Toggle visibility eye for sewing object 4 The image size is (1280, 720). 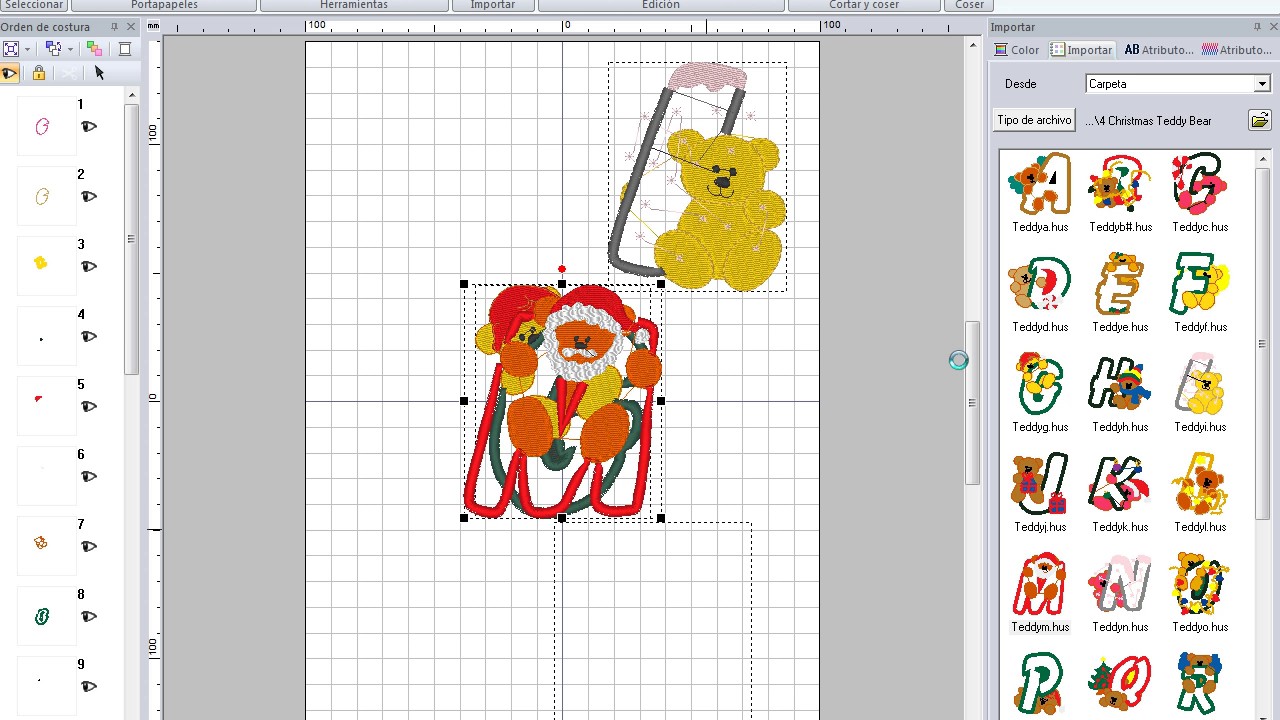pos(89,337)
